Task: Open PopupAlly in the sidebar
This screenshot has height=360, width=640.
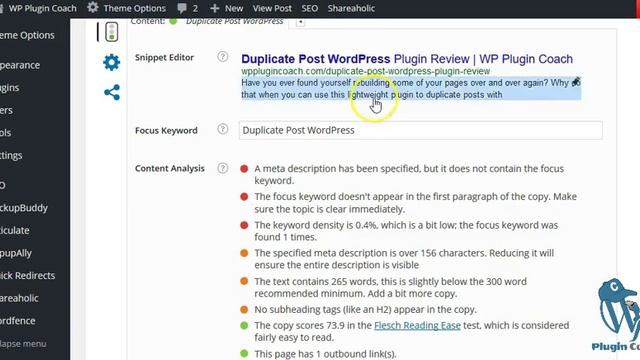Action: [16, 253]
